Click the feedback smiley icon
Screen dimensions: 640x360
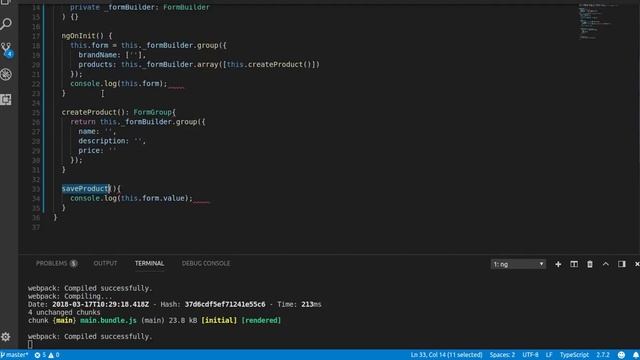tap(621, 355)
